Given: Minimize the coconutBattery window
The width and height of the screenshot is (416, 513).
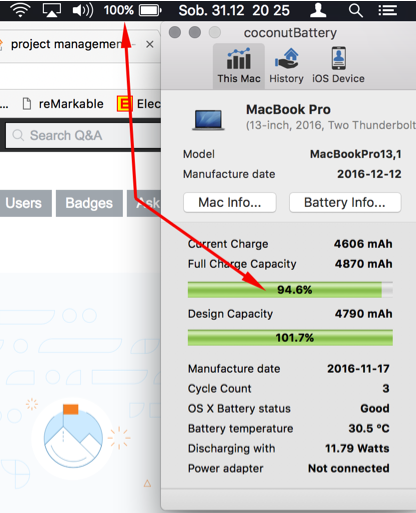Looking at the screenshot, I should pyautogui.click(x=195, y=32).
